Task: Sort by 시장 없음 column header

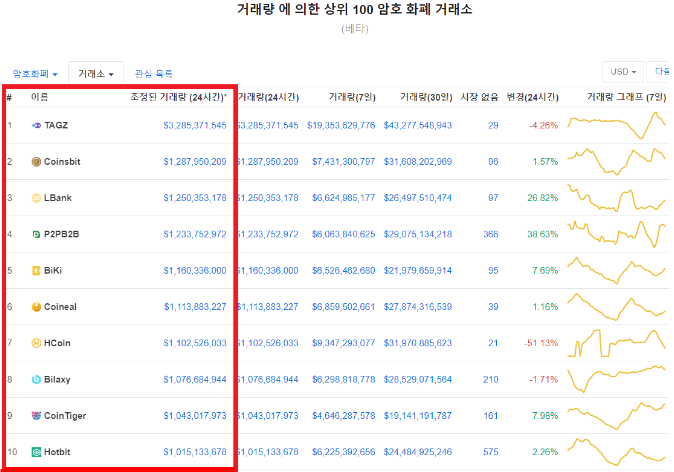Action: (x=479, y=98)
